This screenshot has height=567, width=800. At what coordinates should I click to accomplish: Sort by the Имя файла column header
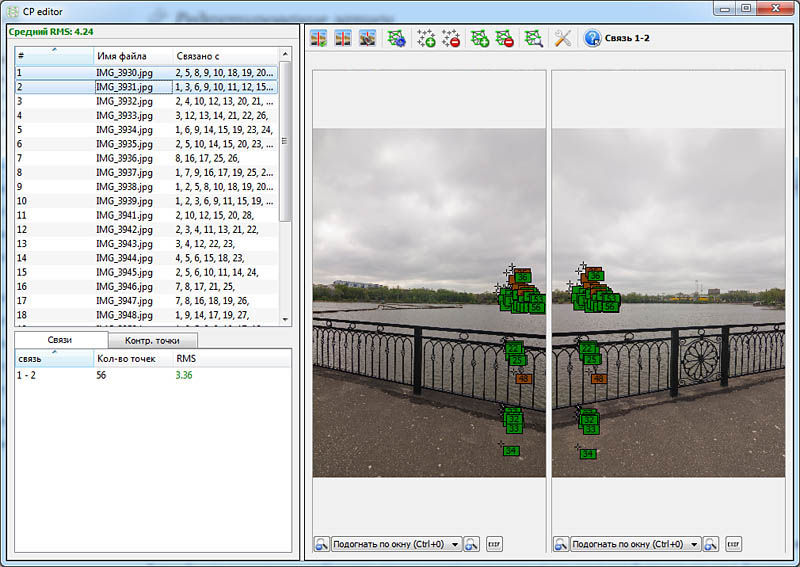(133, 55)
